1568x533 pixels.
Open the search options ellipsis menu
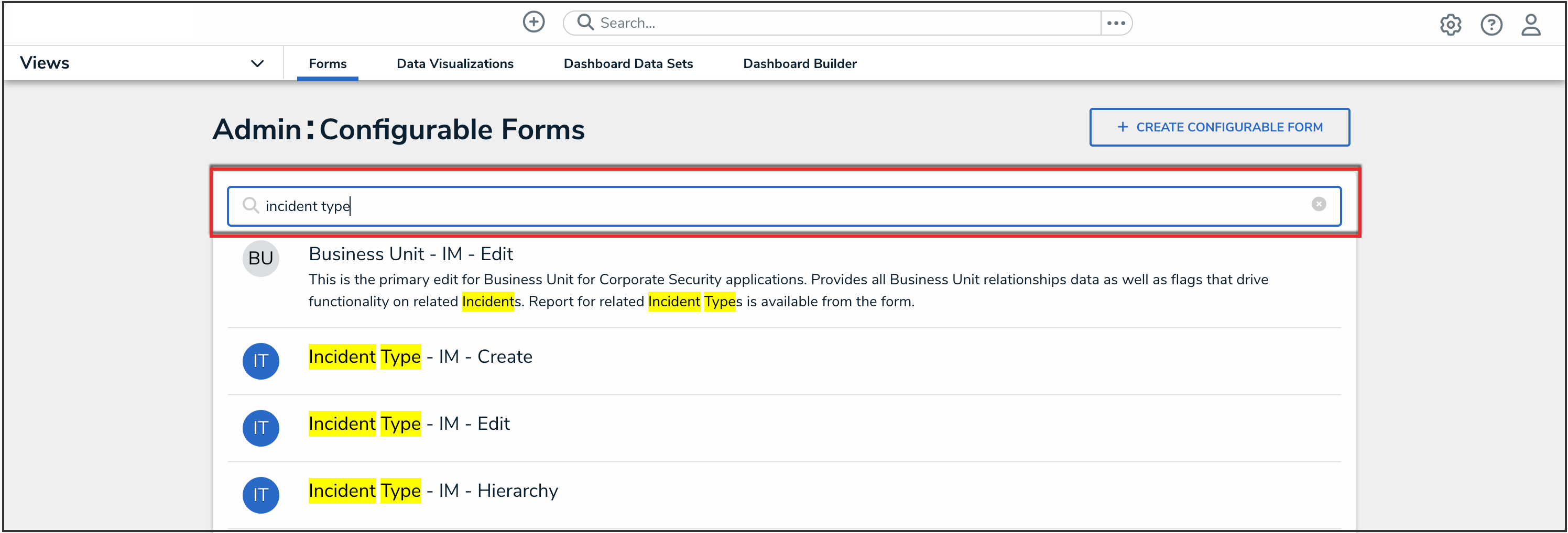tap(1116, 23)
